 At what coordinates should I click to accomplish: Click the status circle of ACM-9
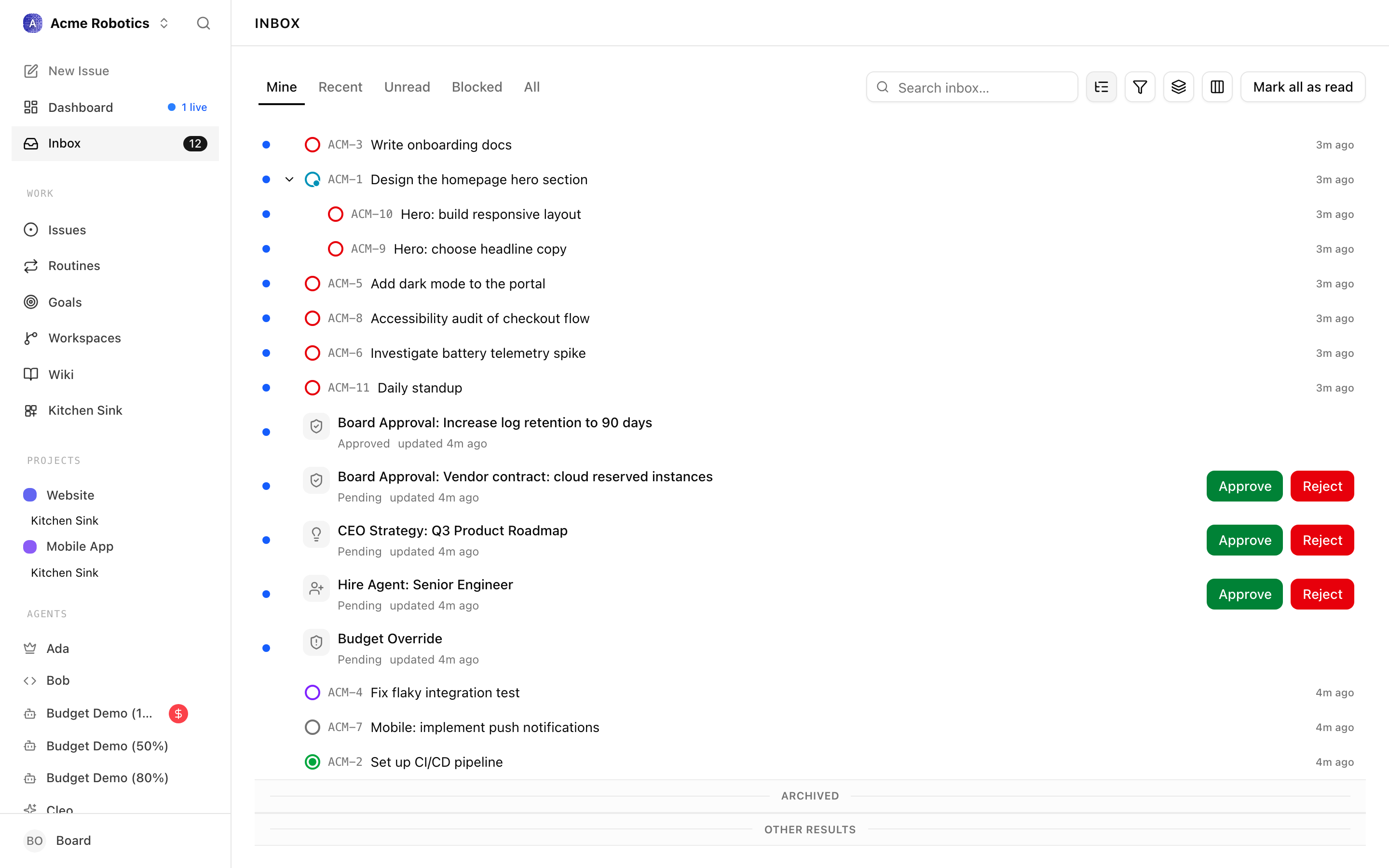point(335,249)
